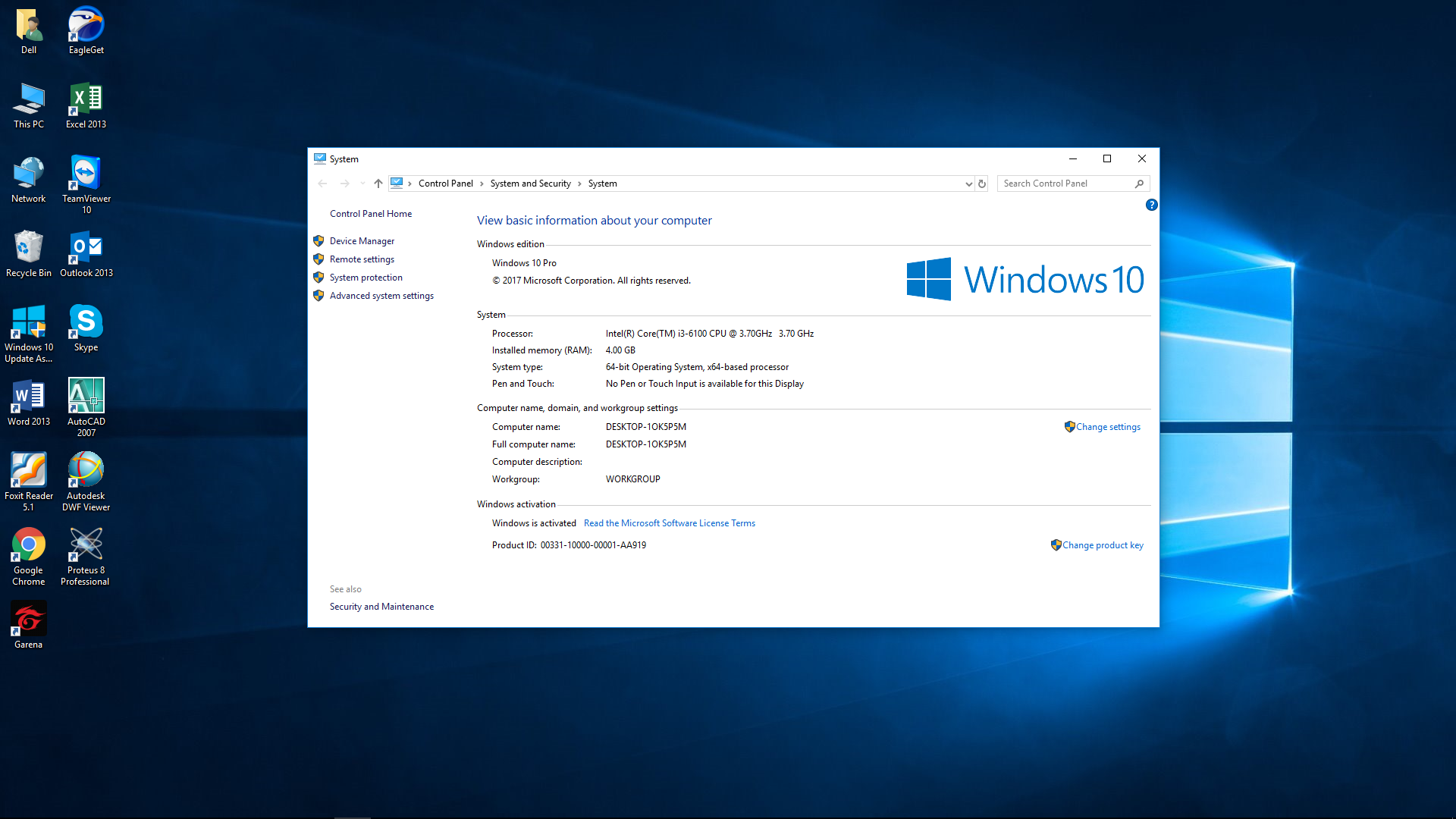Open the recent locations dropdown arrow
This screenshot has height=819, width=1456.
pyautogui.click(x=362, y=184)
